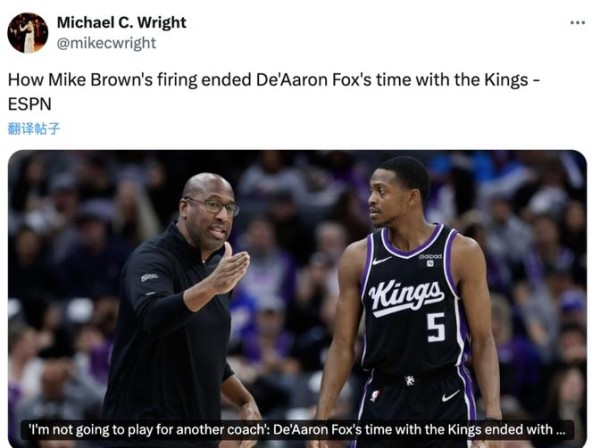Viewport: 600px width, 448px height.
Task: Open the @mikecwright handle link
Action: 106,43
